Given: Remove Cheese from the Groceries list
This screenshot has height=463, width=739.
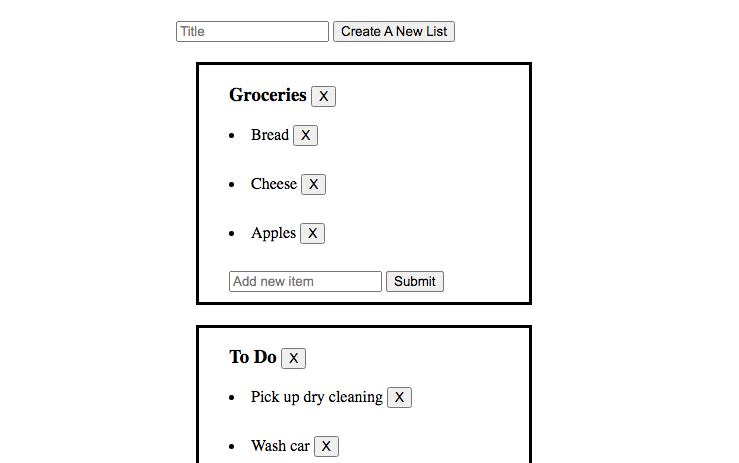Looking at the screenshot, I should click(x=313, y=184).
